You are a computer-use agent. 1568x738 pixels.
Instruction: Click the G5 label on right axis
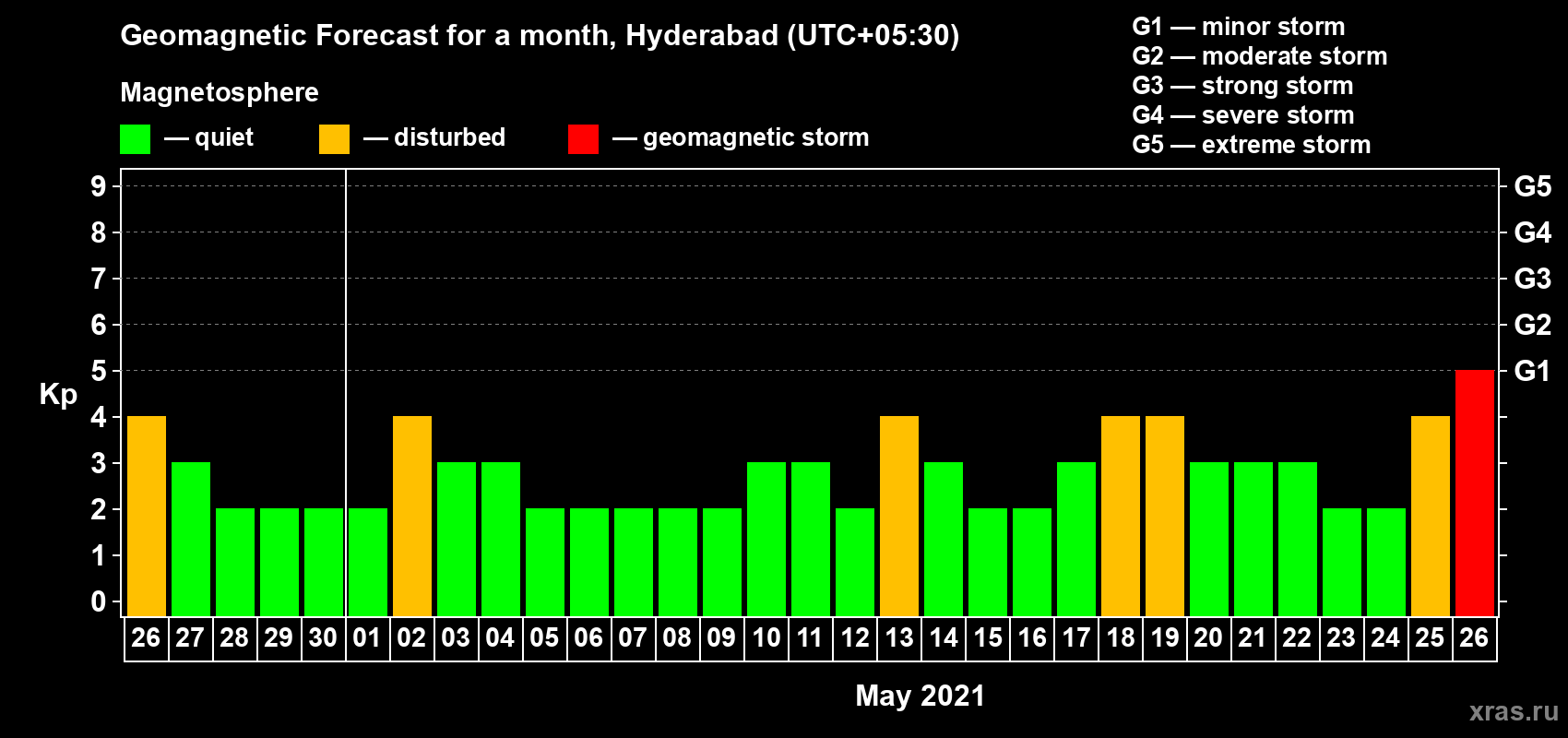click(x=1533, y=186)
